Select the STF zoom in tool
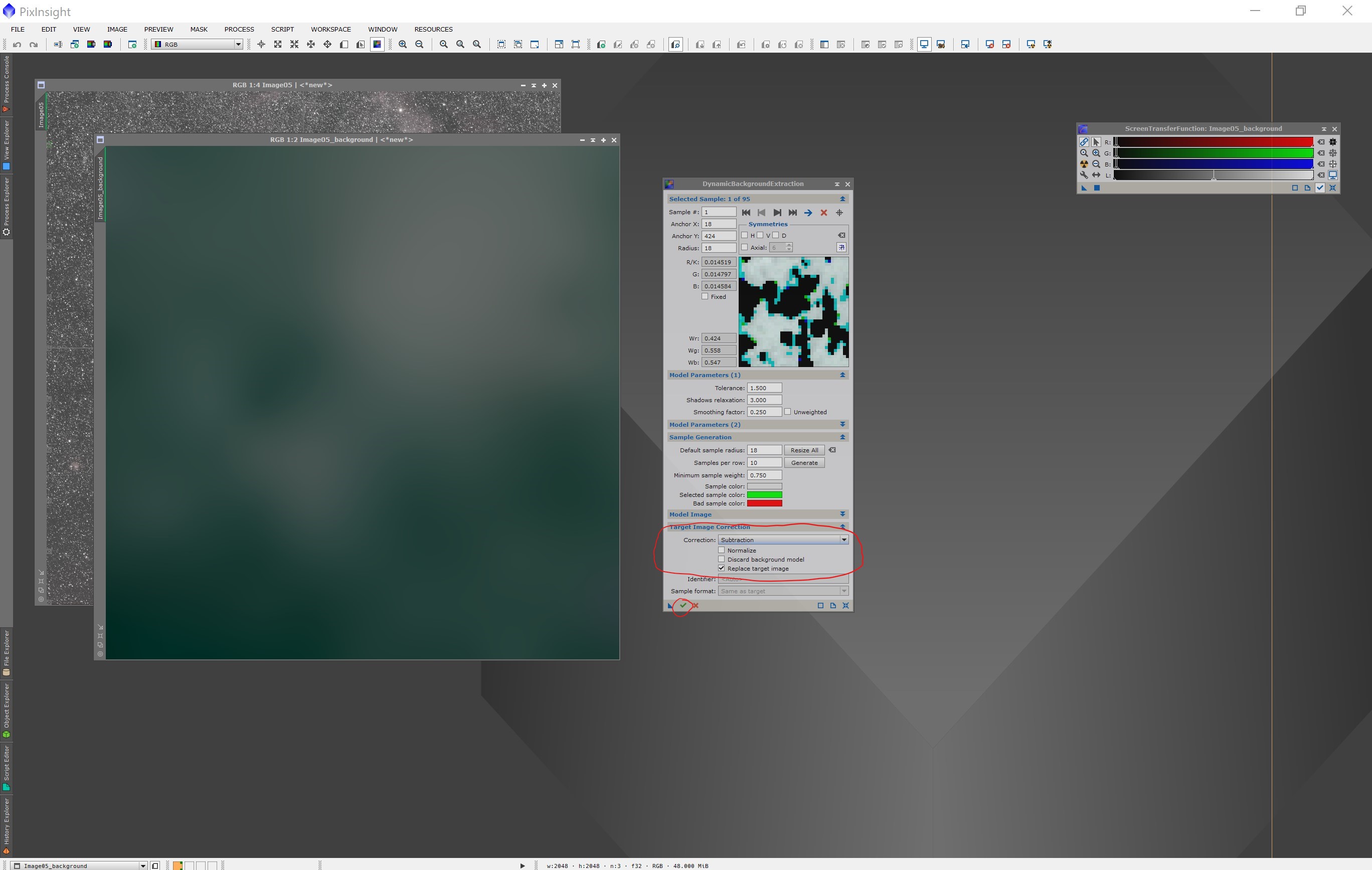Image resolution: width=1372 pixels, height=870 pixels. click(1096, 153)
